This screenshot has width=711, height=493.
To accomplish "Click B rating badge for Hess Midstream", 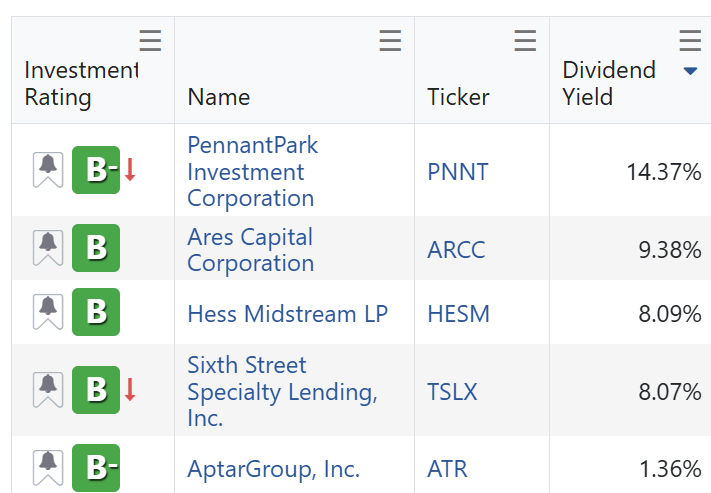I will [x=96, y=312].
